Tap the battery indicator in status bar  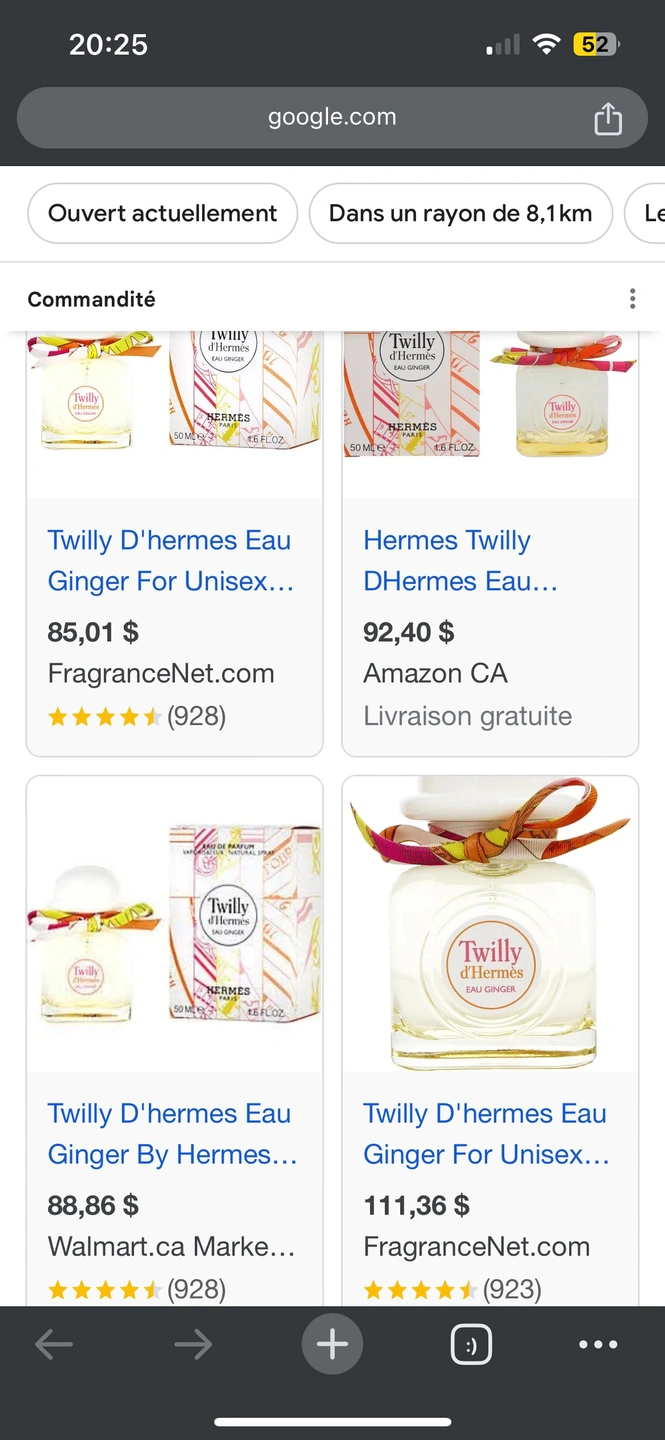tap(595, 44)
